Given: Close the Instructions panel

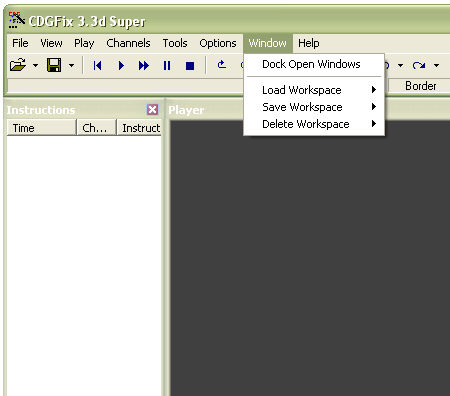Looking at the screenshot, I should [152, 109].
